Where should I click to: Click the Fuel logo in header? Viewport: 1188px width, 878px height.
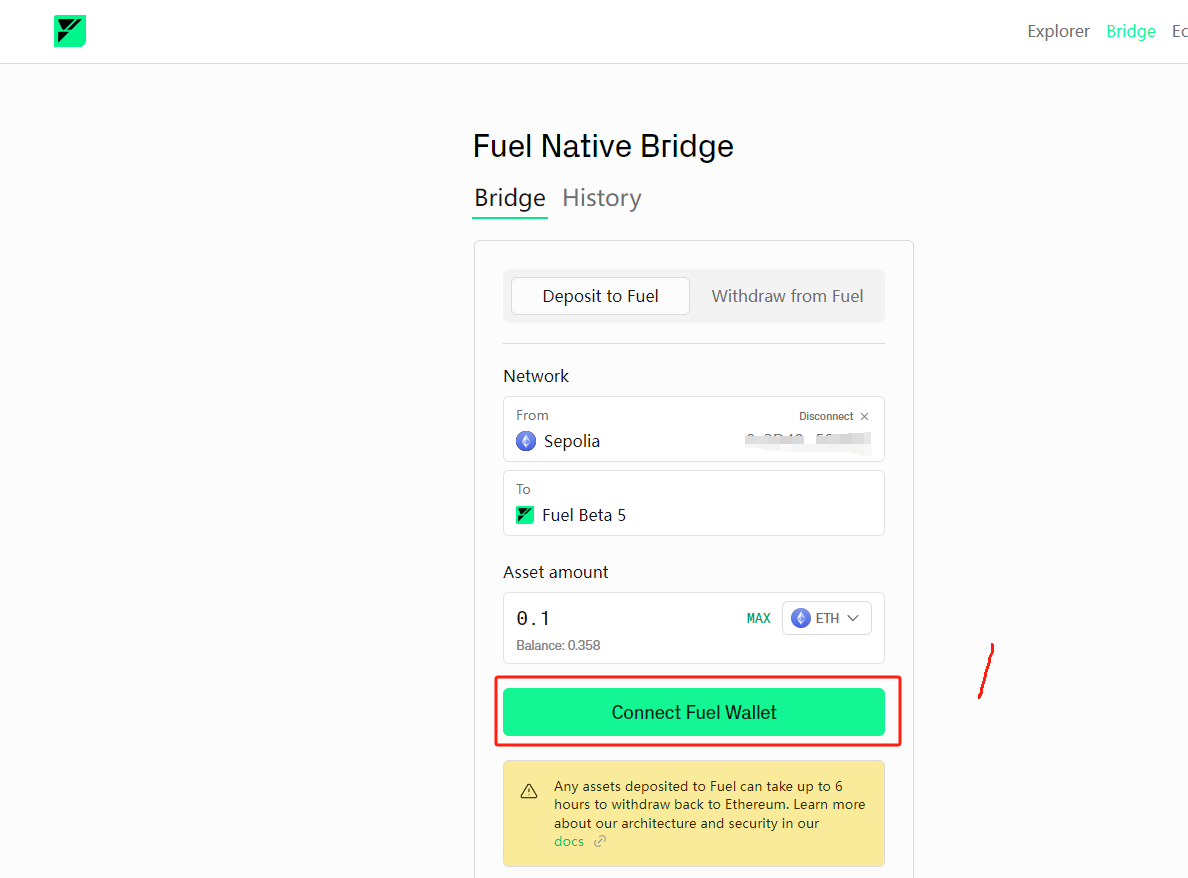70,31
